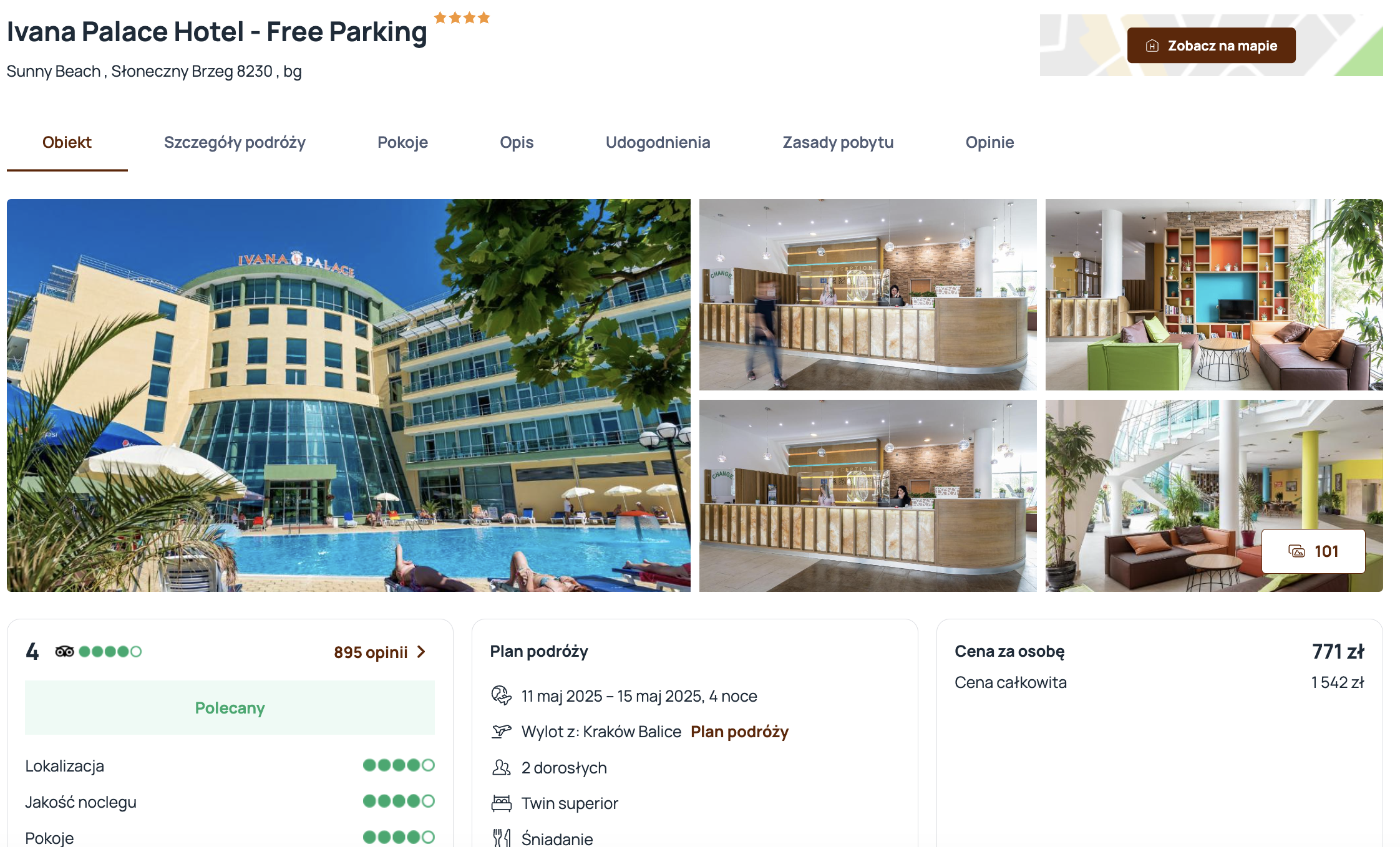This screenshot has height=847, width=1400.
Task: Click the Lokalizacja rating dots
Action: click(x=399, y=765)
